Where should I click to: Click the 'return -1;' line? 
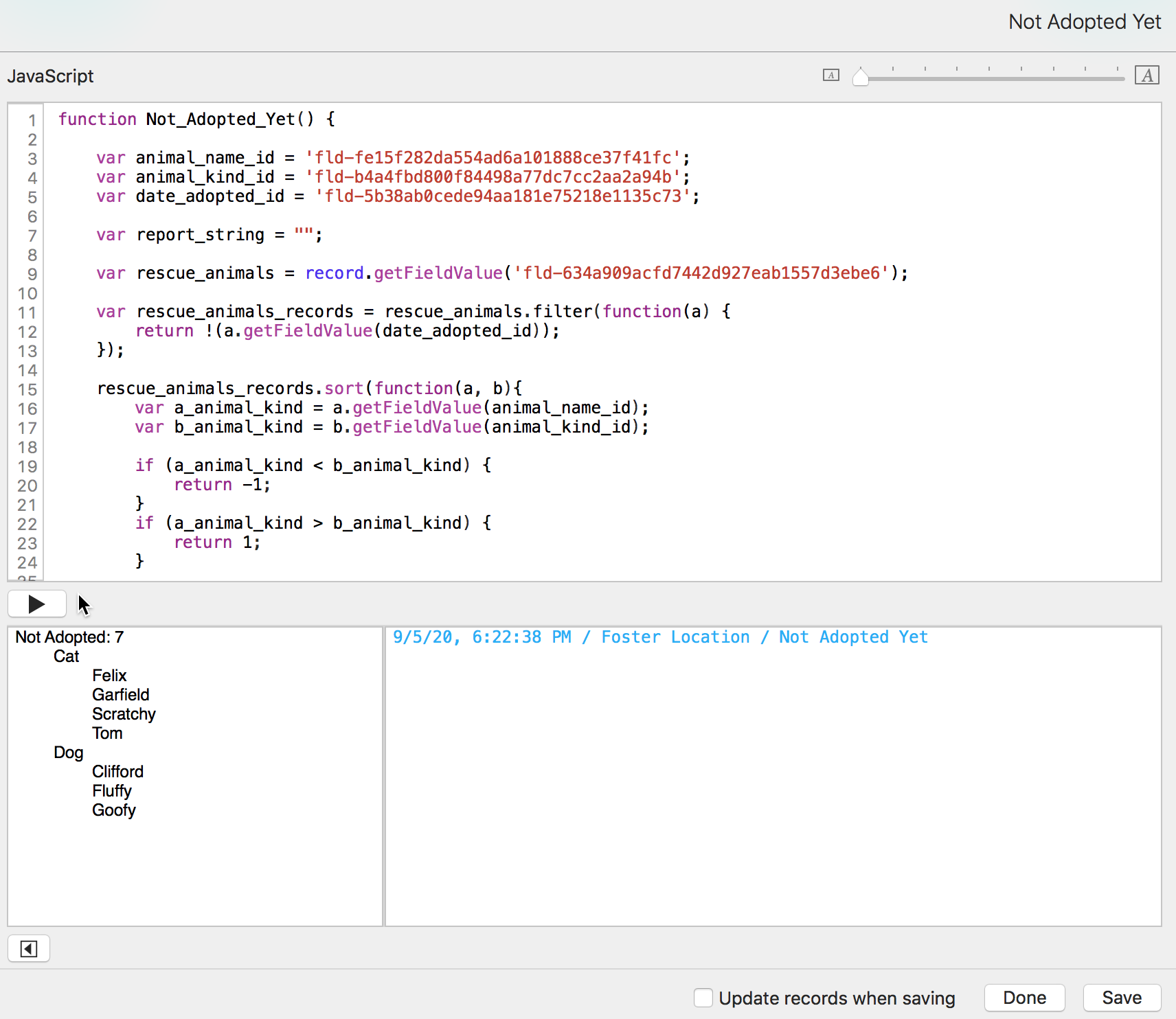223,485
